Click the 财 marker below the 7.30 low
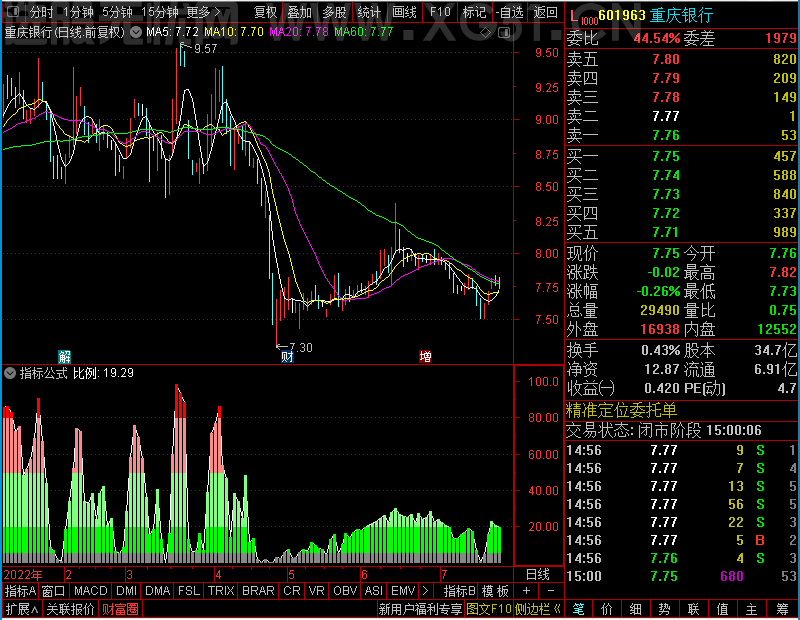 [287, 356]
